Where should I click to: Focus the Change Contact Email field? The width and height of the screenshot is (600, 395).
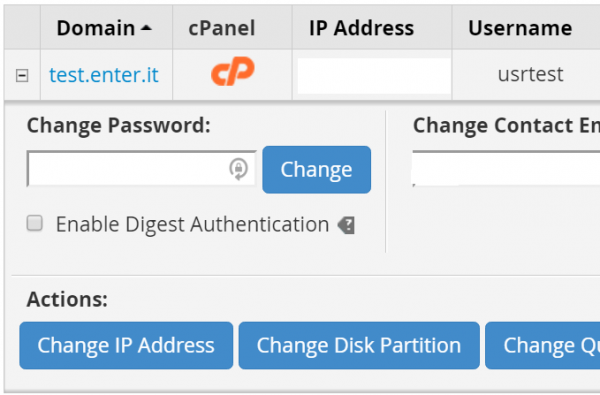tap(506, 169)
